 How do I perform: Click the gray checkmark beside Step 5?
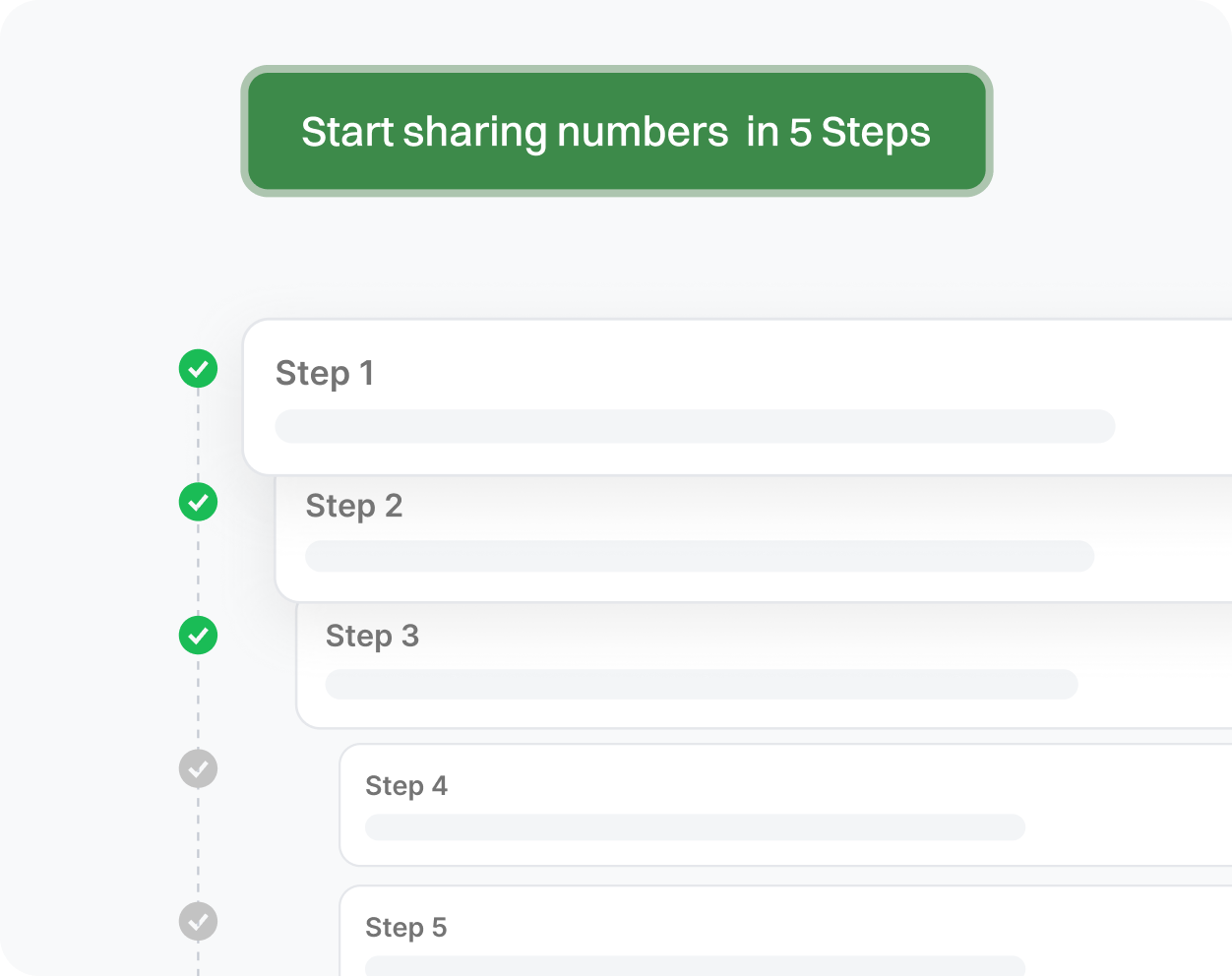(x=198, y=922)
